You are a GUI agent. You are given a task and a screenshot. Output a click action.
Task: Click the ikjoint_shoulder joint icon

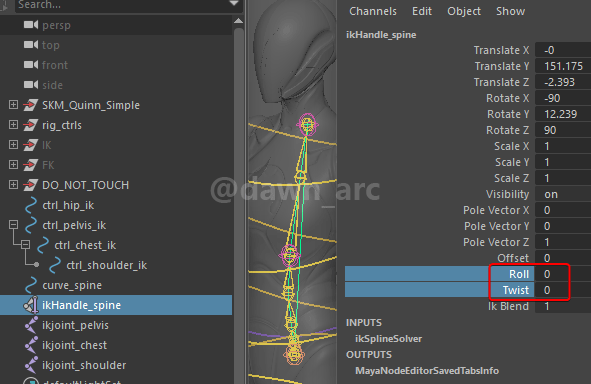click(x=31, y=365)
